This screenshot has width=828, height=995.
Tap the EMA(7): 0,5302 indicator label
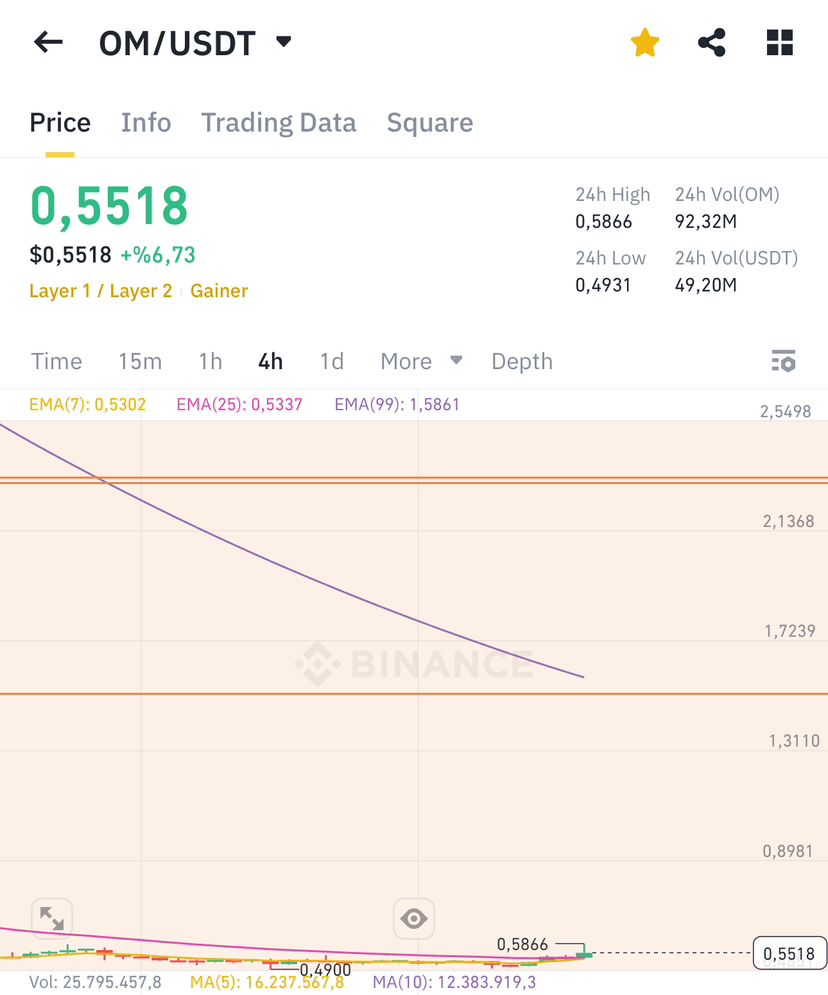tap(88, 404)
